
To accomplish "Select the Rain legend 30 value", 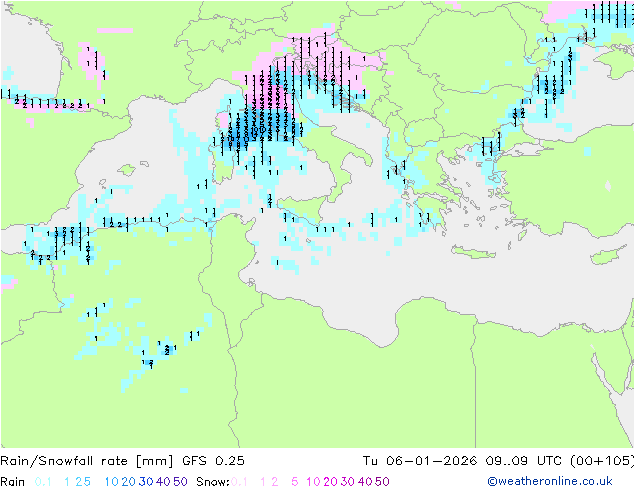I will coord(146,482).
